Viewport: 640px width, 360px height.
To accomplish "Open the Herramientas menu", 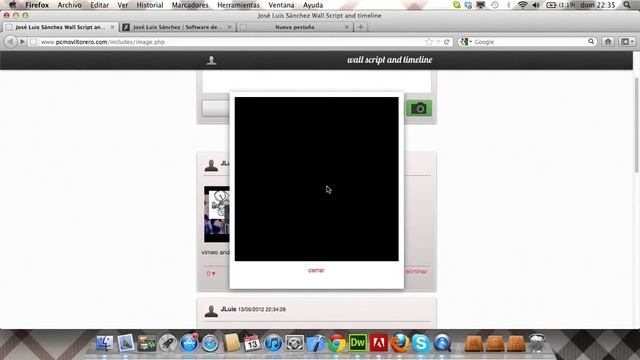I will click(238, 5).
